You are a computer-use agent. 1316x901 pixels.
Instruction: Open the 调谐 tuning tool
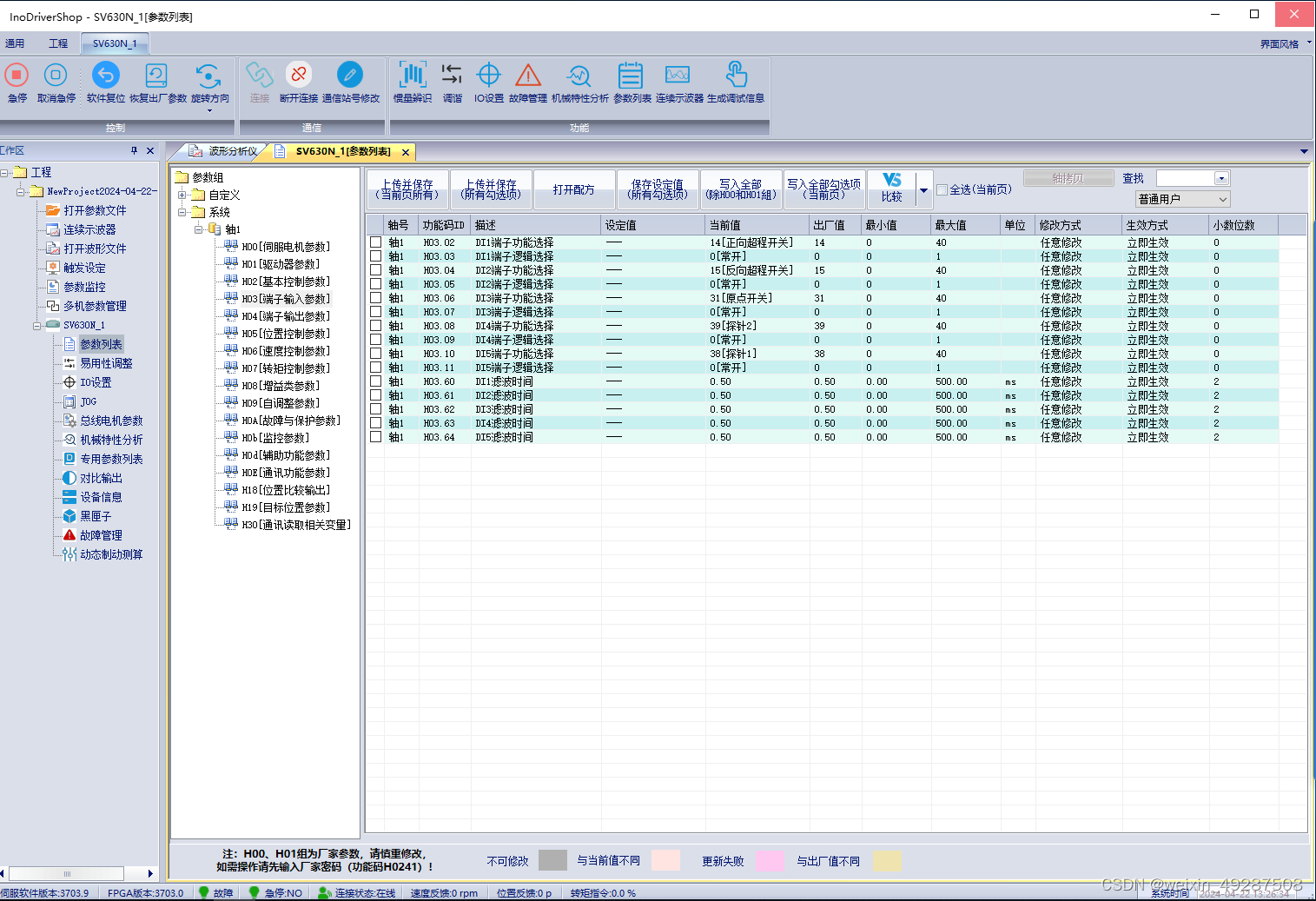tap(452, 75)
